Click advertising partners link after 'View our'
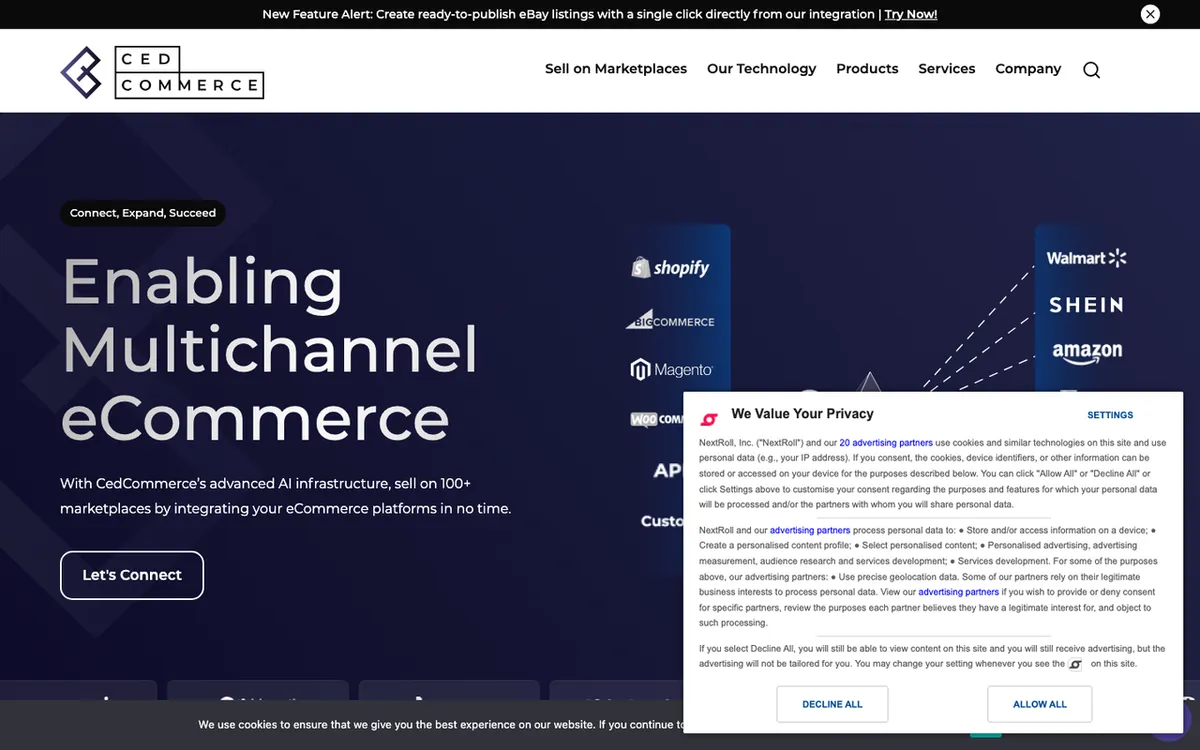1200x750 pixels. [958, 592]
